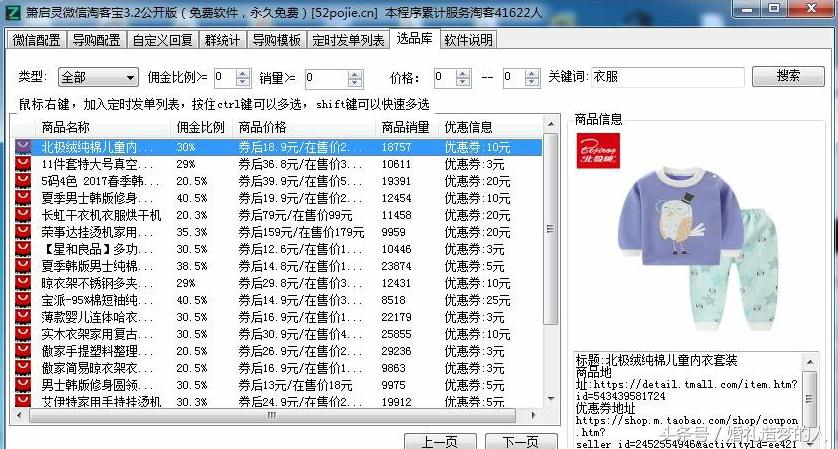The height and width of the screenshot is (449, 838).
Task: Click the price cell 券后159元/在售价179元
Action: [301, 233]
